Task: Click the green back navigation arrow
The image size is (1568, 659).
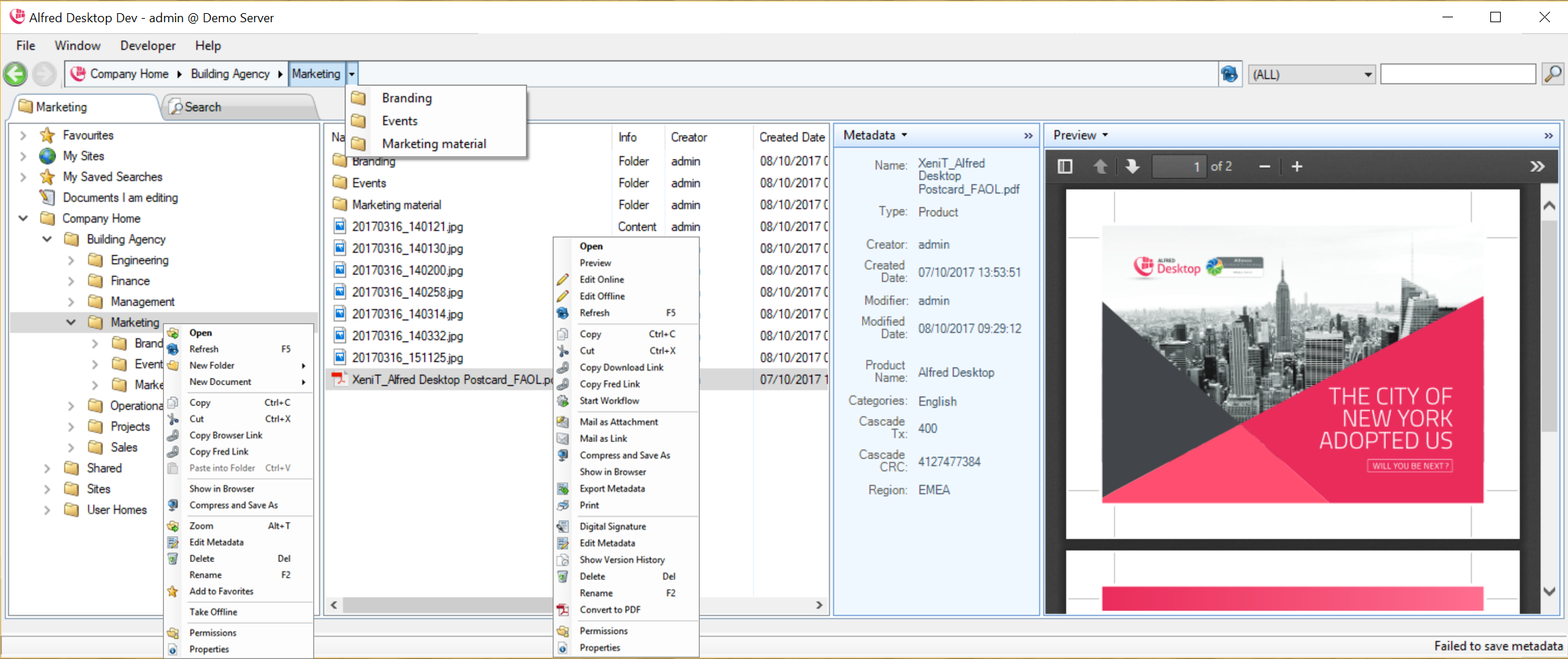Action: 15,74
